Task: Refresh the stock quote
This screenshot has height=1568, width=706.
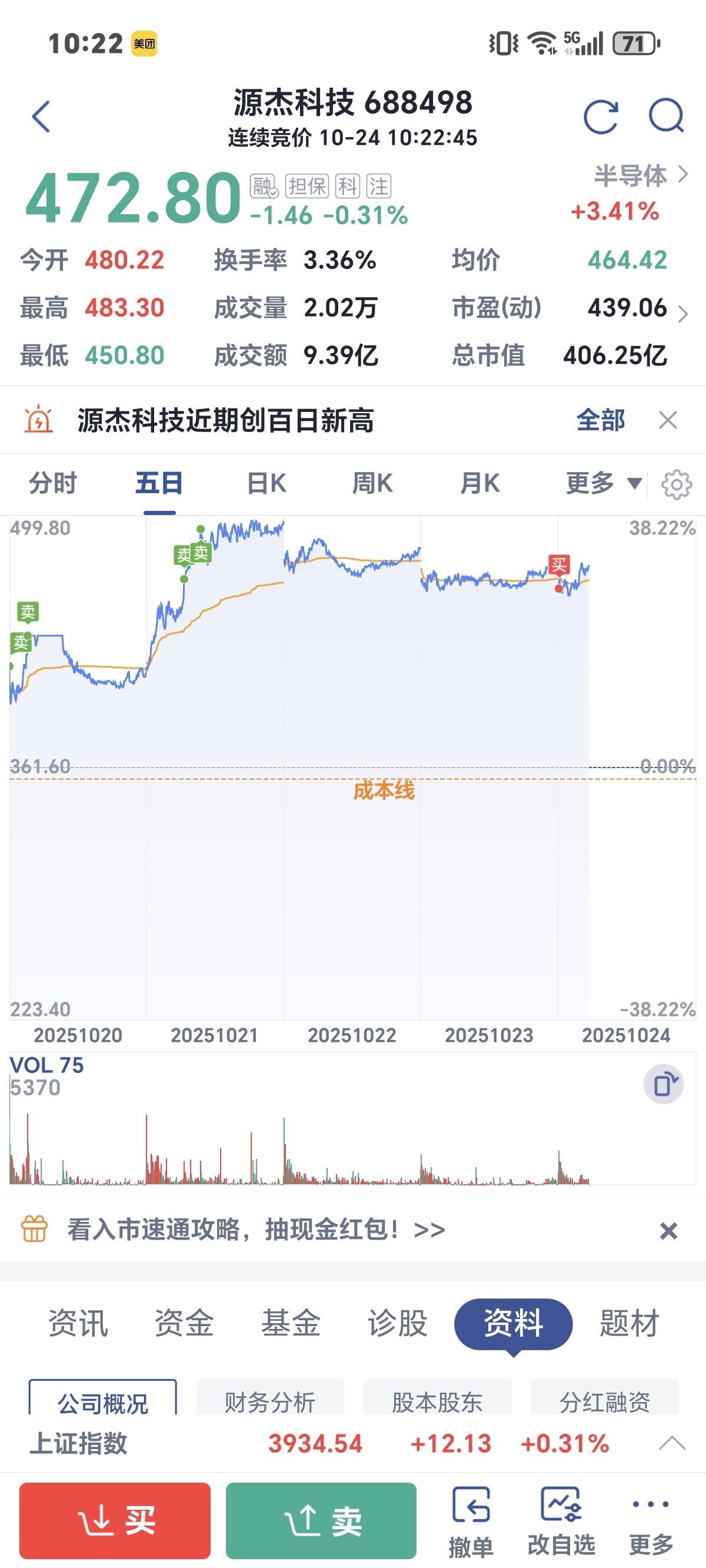Action: tap(601, 117)
